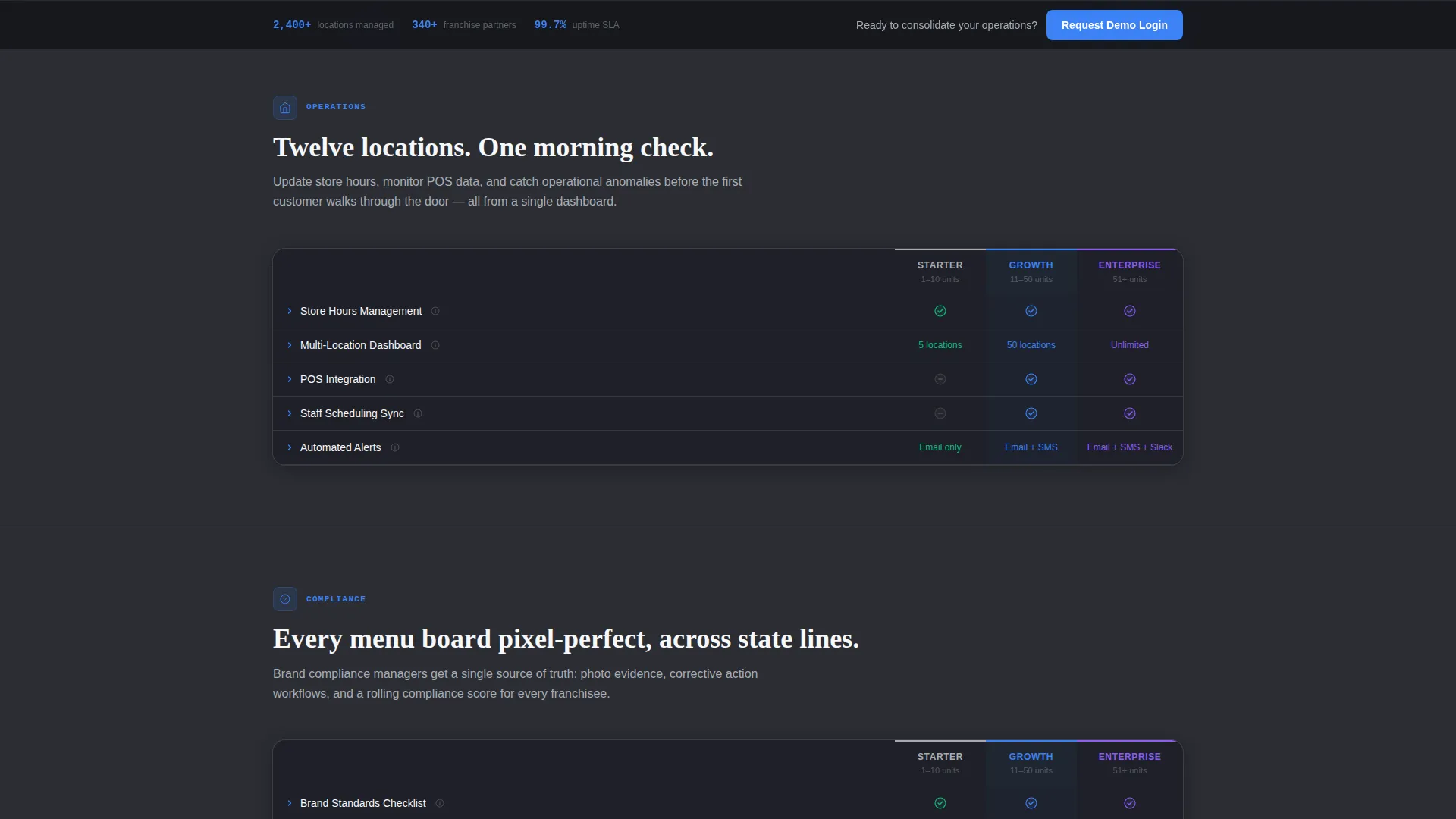Click Enterprise checkmark for Staff Scheduling Sync
This screenshot has width=1456, height=819.
tap(1130, 413)
